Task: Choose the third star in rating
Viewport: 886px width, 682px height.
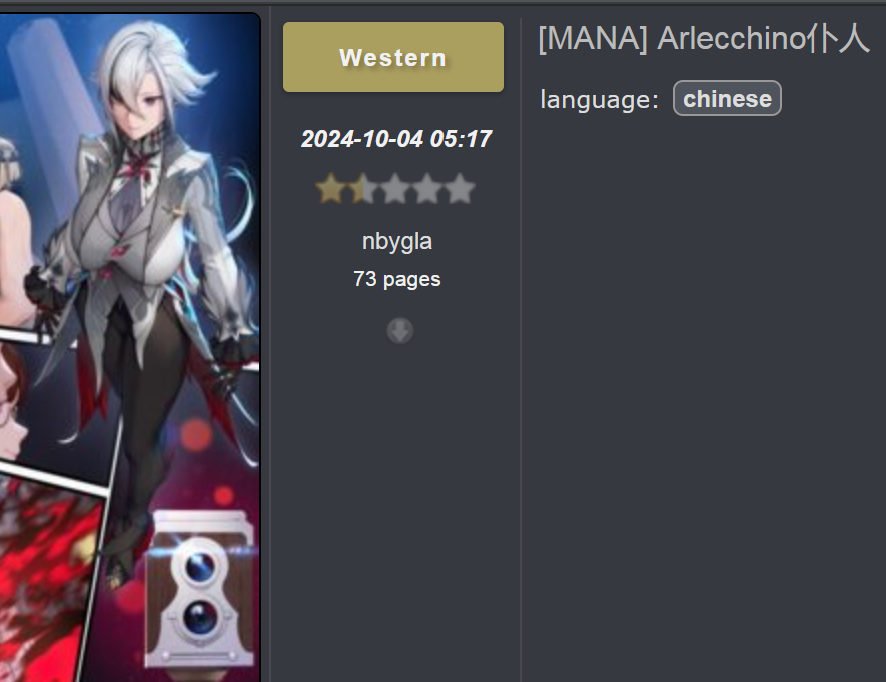Action: [x=395, y=189]
